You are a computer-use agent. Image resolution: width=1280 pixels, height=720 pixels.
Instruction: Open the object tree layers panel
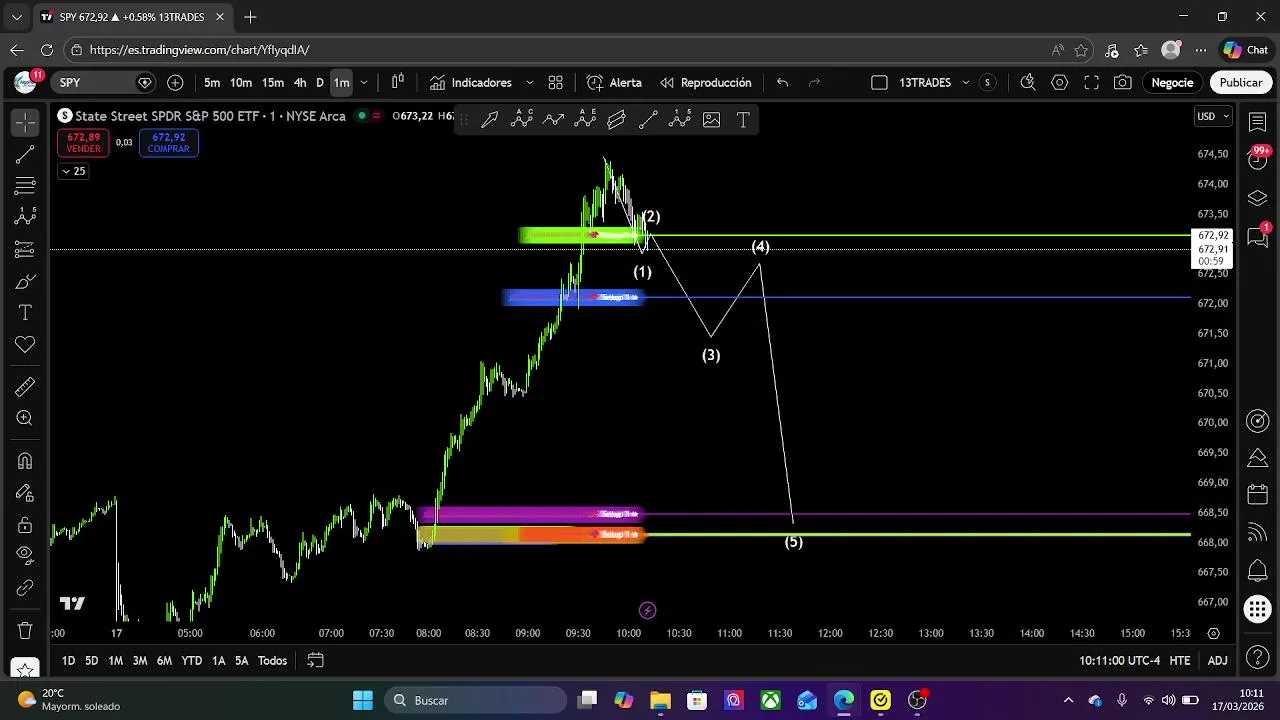1258,198
